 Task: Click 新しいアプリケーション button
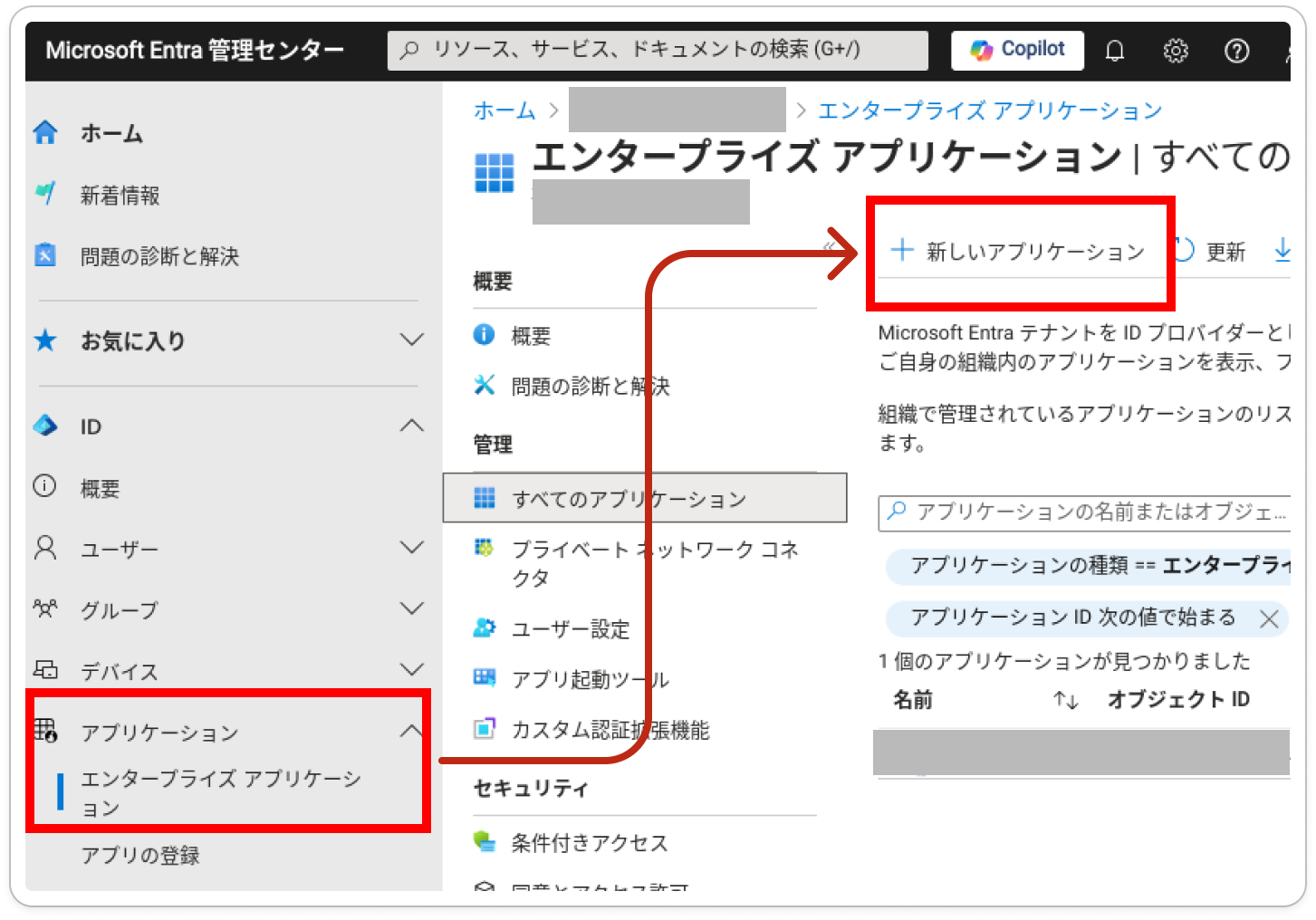pyautogui.click(x=1018, y=251)
